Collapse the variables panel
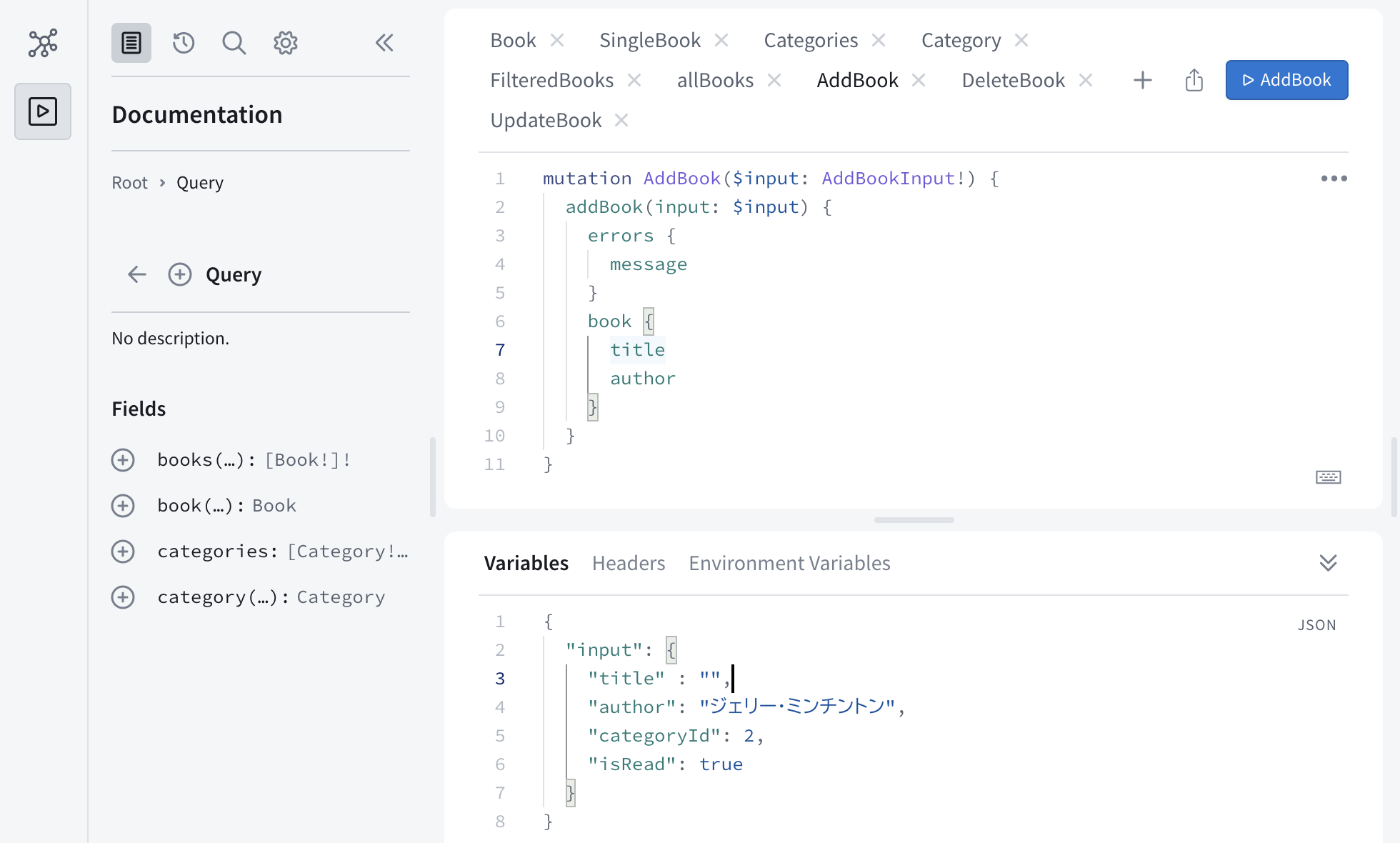 1328,563
